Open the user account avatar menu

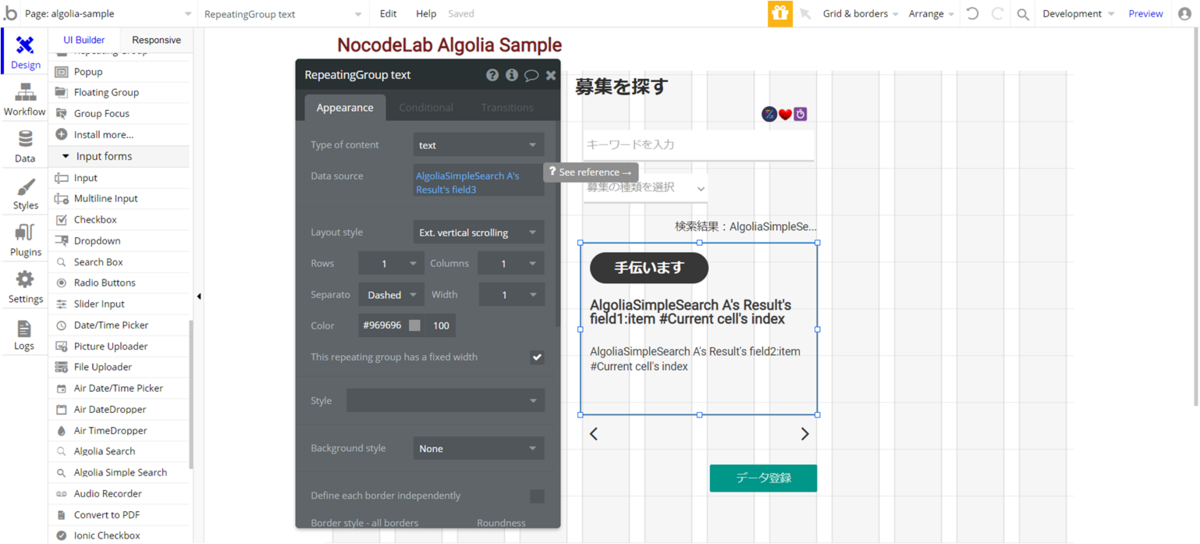coord(1185,14)
